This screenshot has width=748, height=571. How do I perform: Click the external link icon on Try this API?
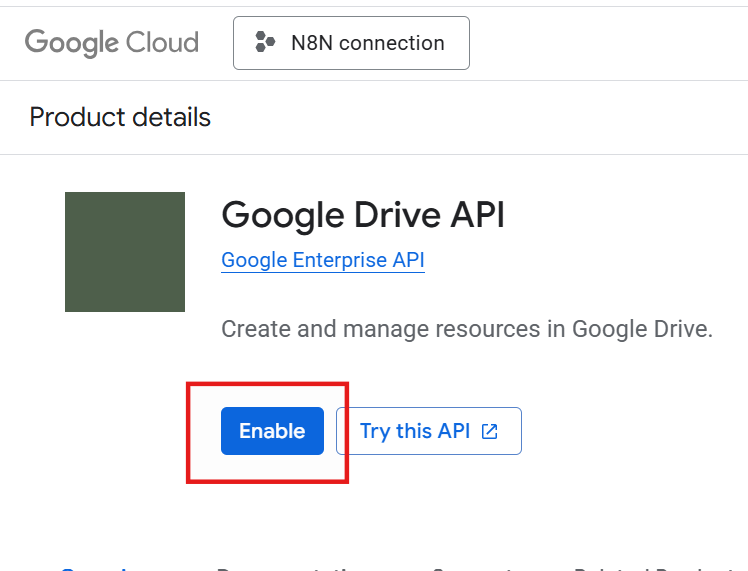tap(490, 431)
